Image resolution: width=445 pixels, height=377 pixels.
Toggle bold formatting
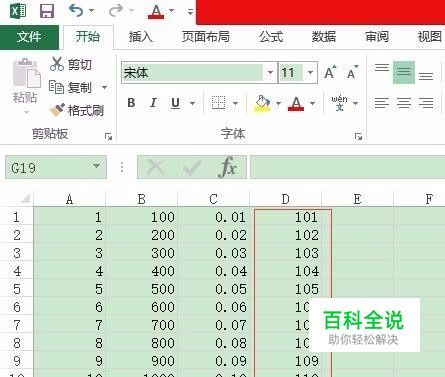[x=131, y=103]
